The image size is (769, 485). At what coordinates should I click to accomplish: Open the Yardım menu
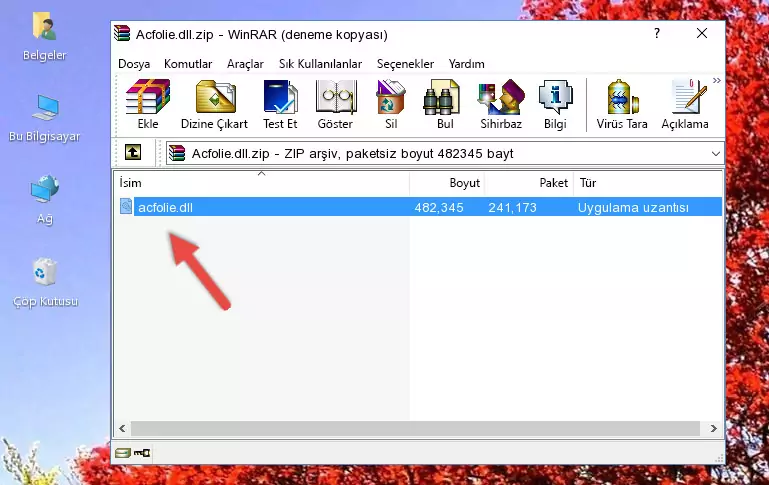466,64
